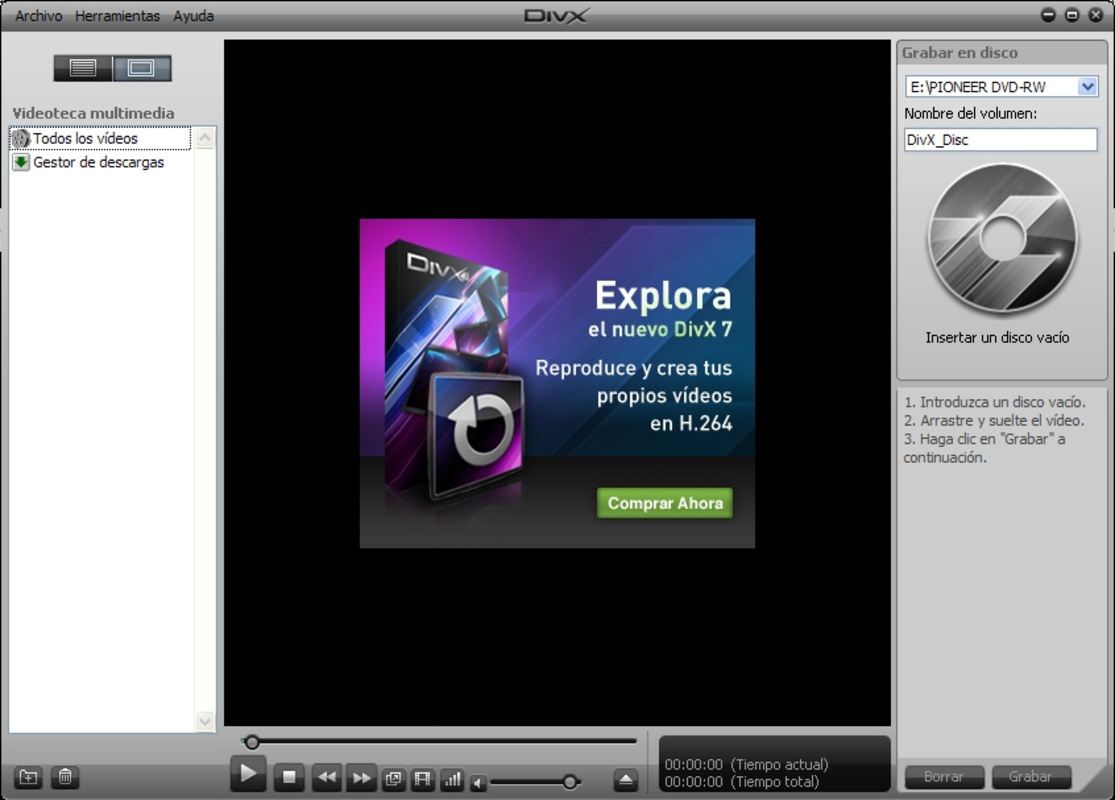Mute audio with the speaker icon

pos(479,784)
